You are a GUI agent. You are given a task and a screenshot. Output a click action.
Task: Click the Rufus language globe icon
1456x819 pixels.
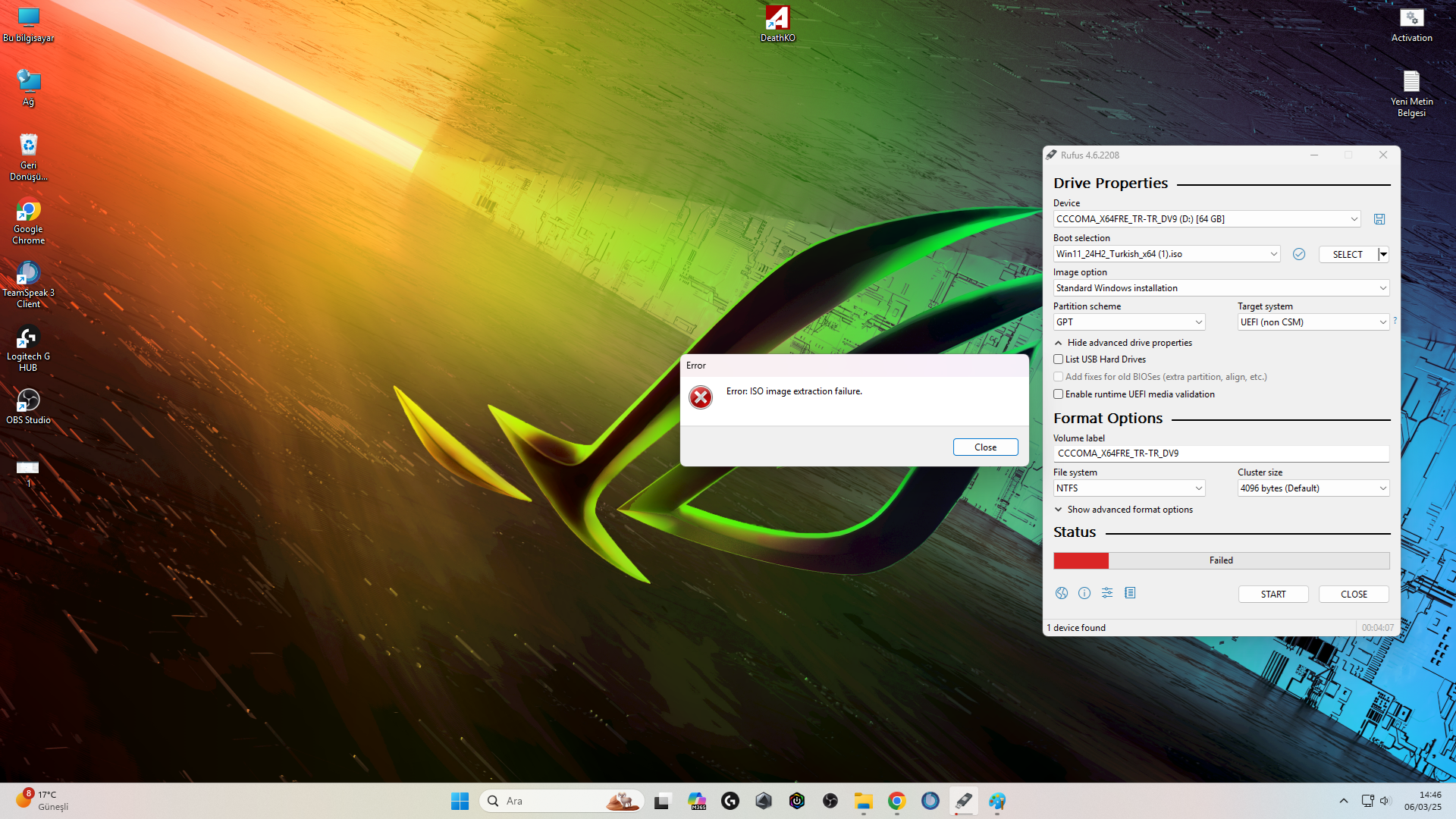coord(1062,593)
